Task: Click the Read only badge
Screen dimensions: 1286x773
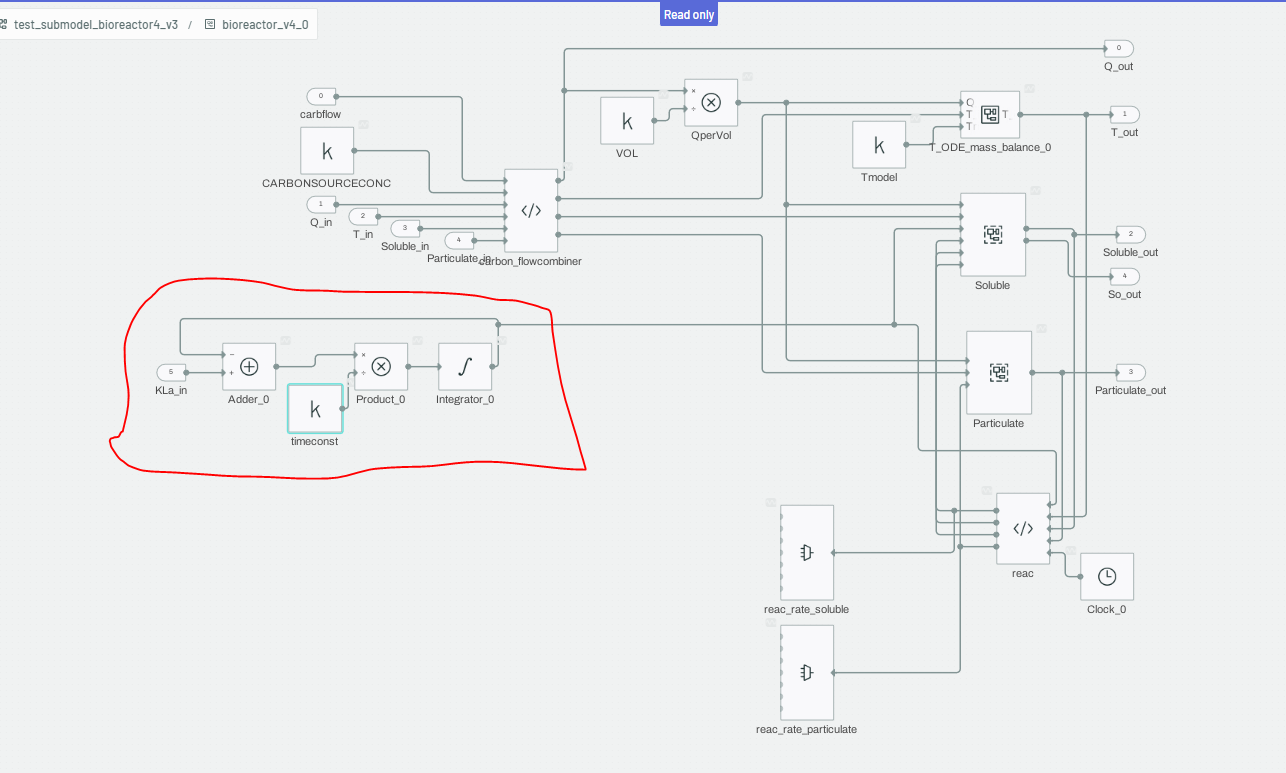Action: tap(690, 14)
